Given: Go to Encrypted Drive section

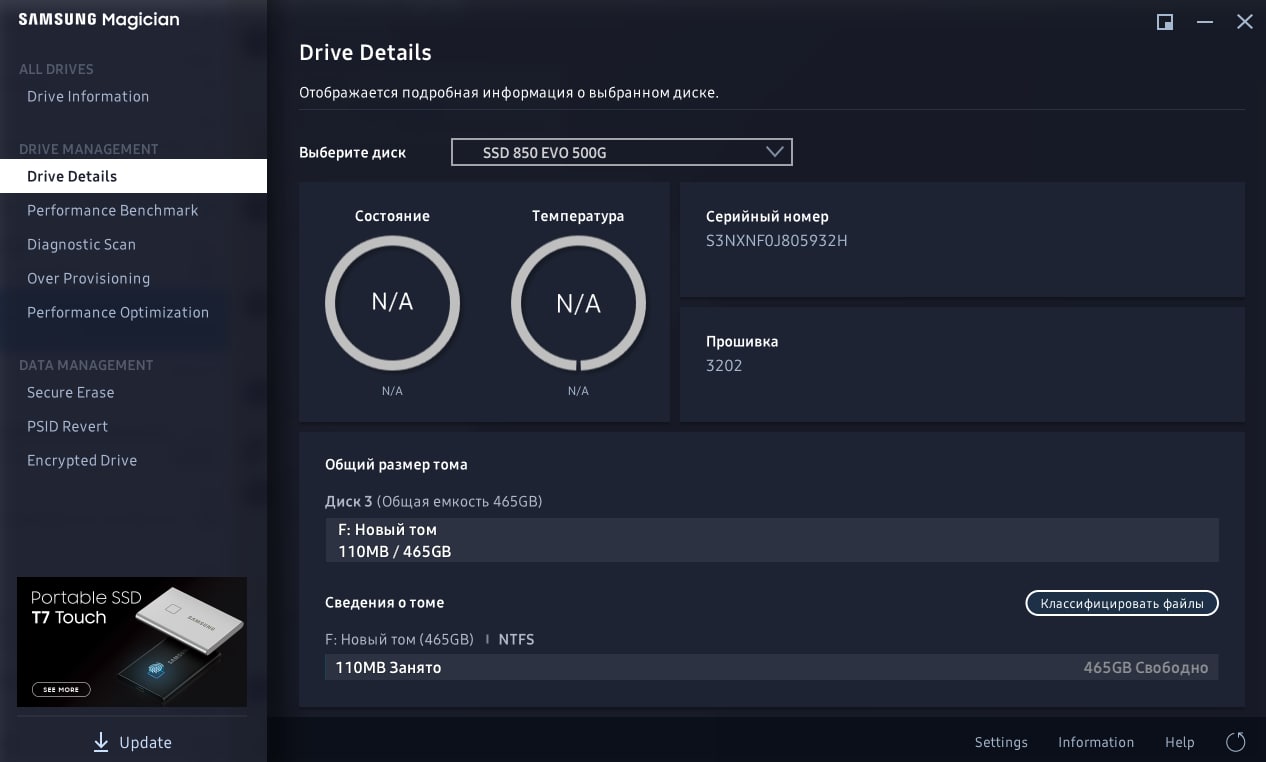Looking at the screenshot, I should 82,460.
